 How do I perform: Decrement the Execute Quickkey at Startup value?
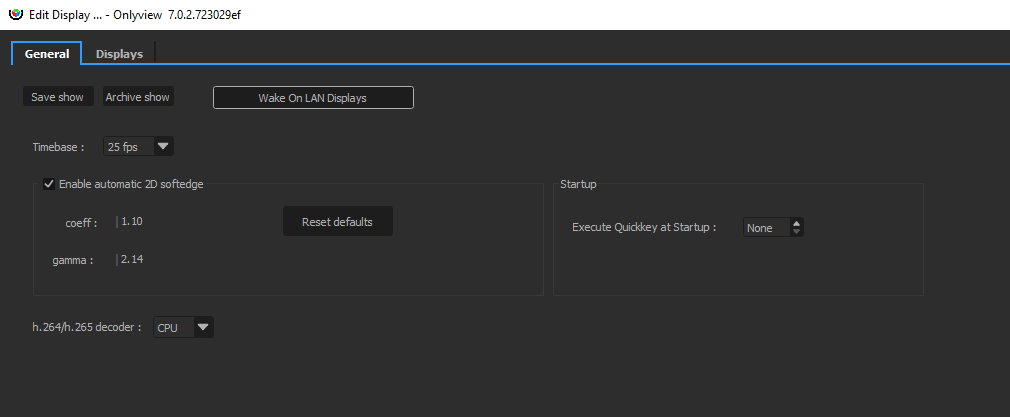point(796,232)
